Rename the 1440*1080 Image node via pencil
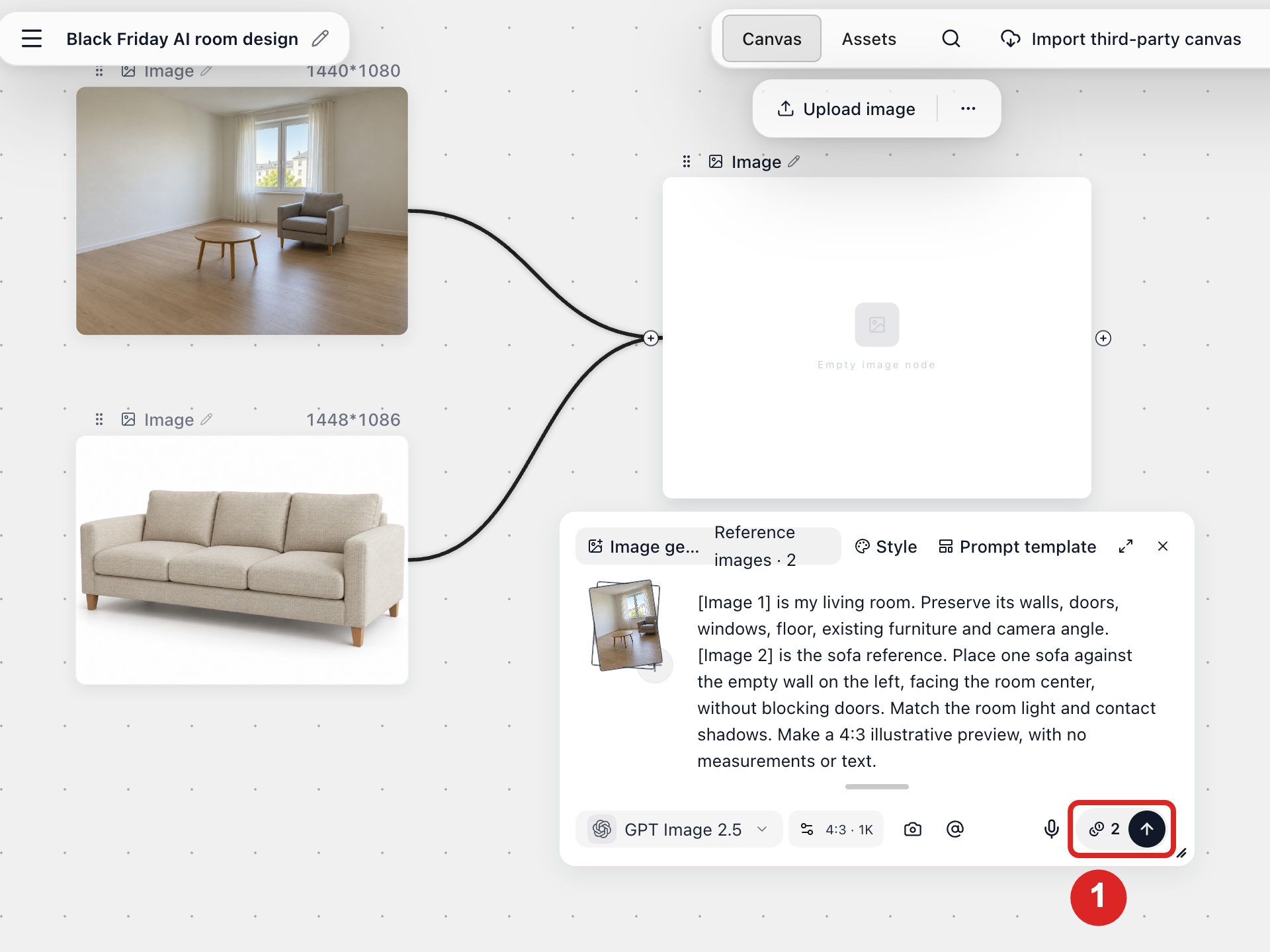 click(x=206, y=70)
